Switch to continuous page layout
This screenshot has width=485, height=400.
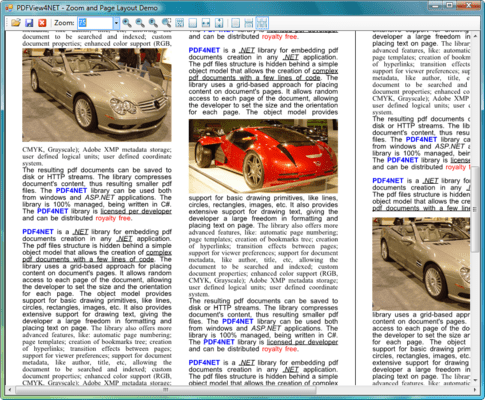click(x=249, y=23)
